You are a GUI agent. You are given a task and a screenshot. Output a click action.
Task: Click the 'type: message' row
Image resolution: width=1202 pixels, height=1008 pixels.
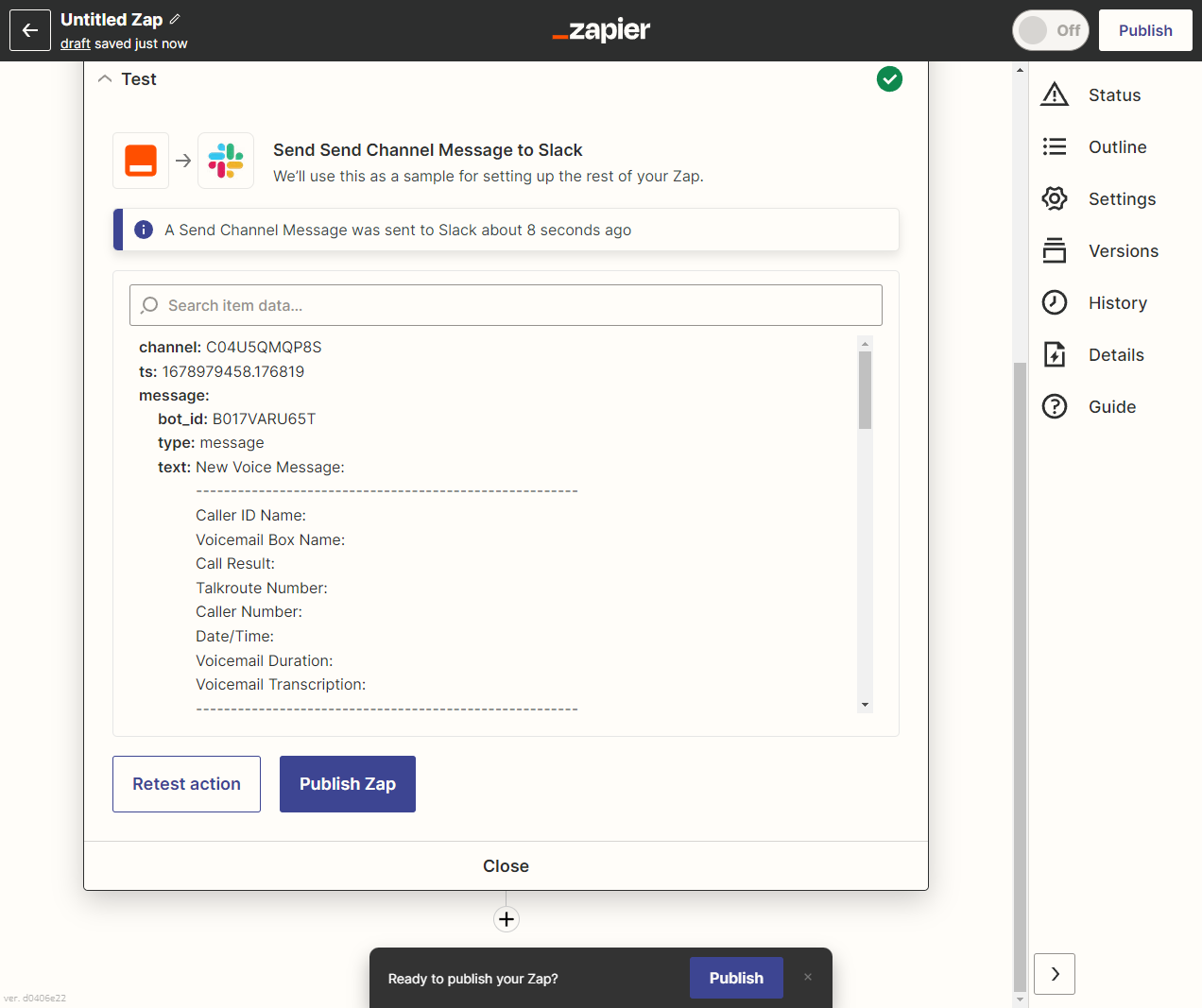211,443
